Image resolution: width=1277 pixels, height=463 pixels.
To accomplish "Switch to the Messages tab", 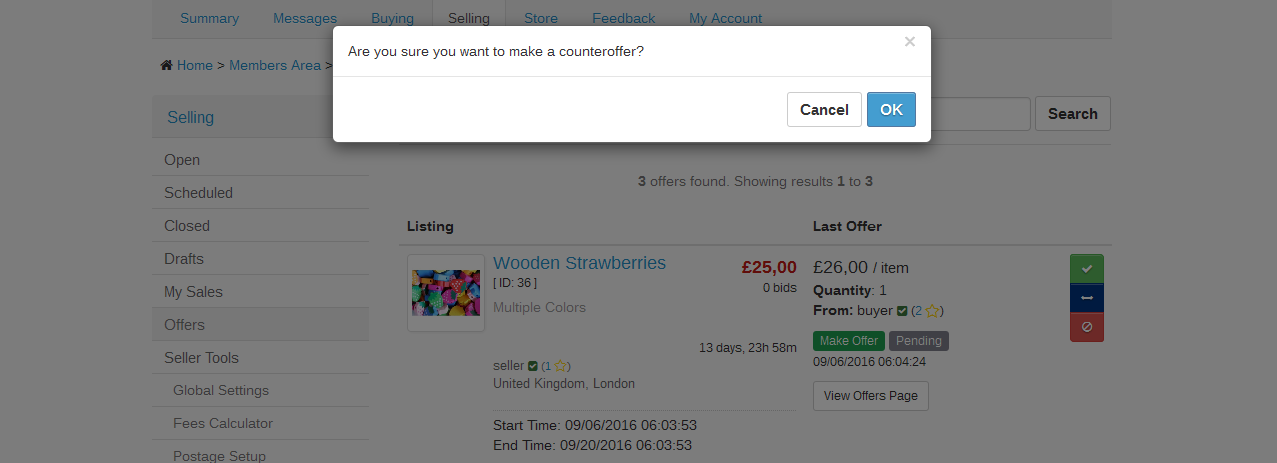I will click(x=305, y=18).
